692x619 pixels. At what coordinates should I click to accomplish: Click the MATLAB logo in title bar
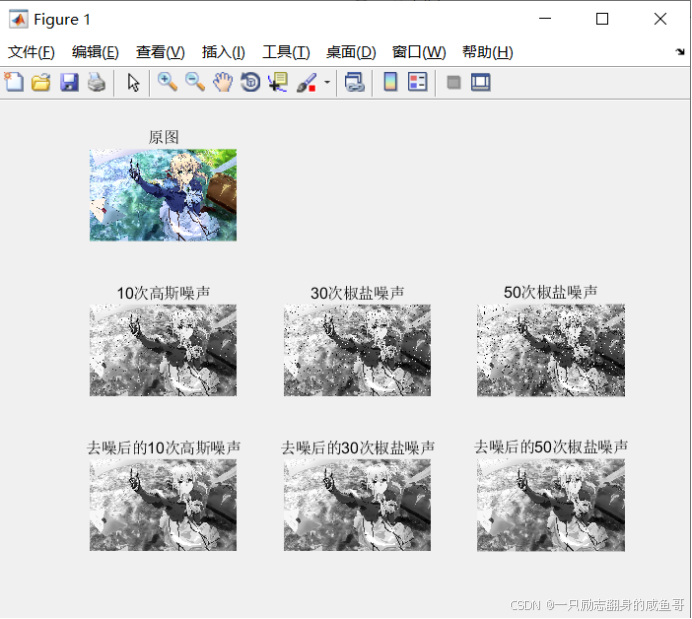pyautogui.click(x=19, y=19)
